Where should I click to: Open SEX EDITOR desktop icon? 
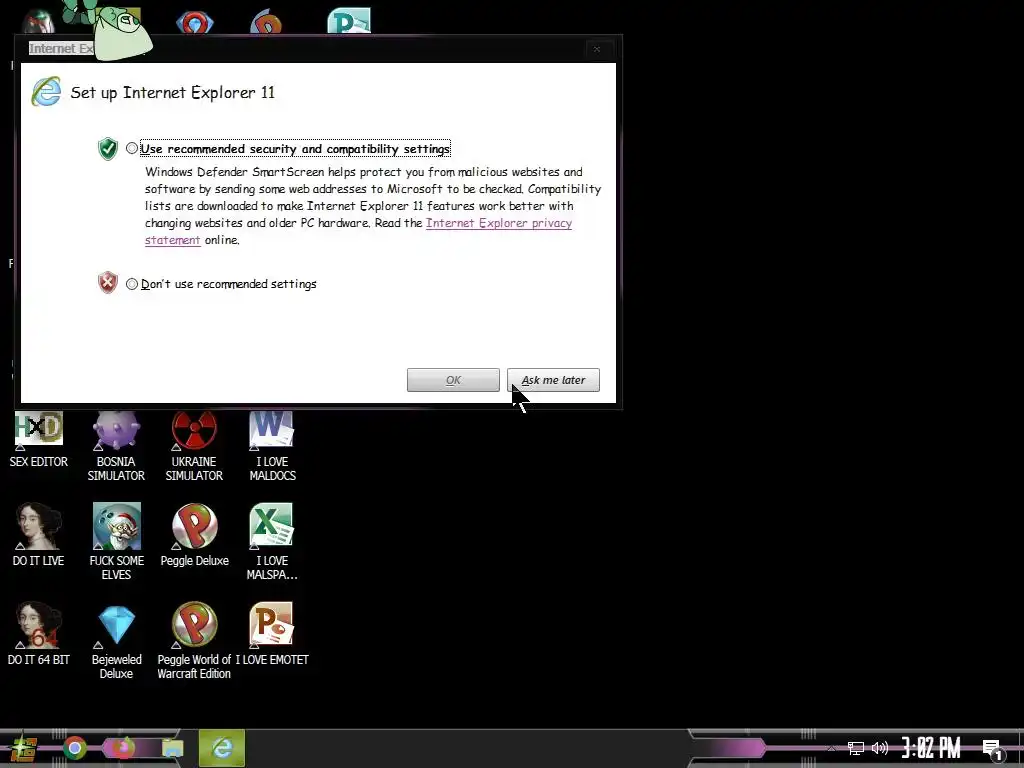point(39,440)
